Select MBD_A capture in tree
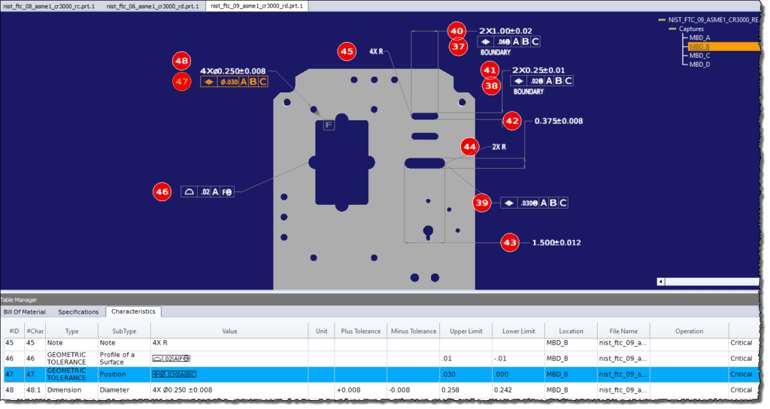The width and height of the screenshot is (770, 409). click(x=699, y=38)
